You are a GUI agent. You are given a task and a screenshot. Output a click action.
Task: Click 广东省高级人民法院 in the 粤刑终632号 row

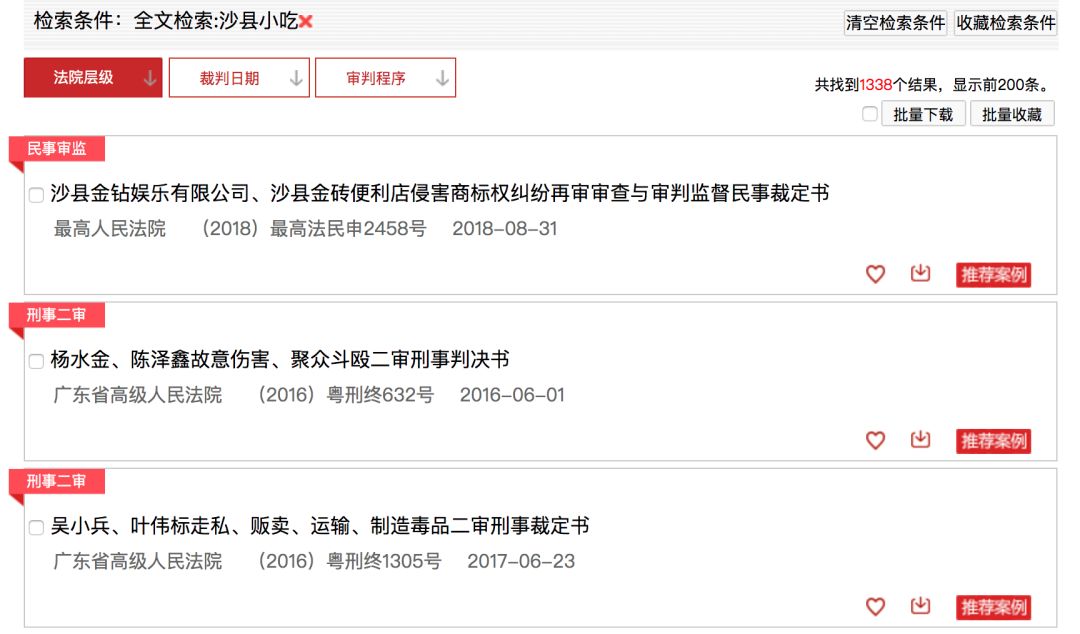(x=138, y=395)
